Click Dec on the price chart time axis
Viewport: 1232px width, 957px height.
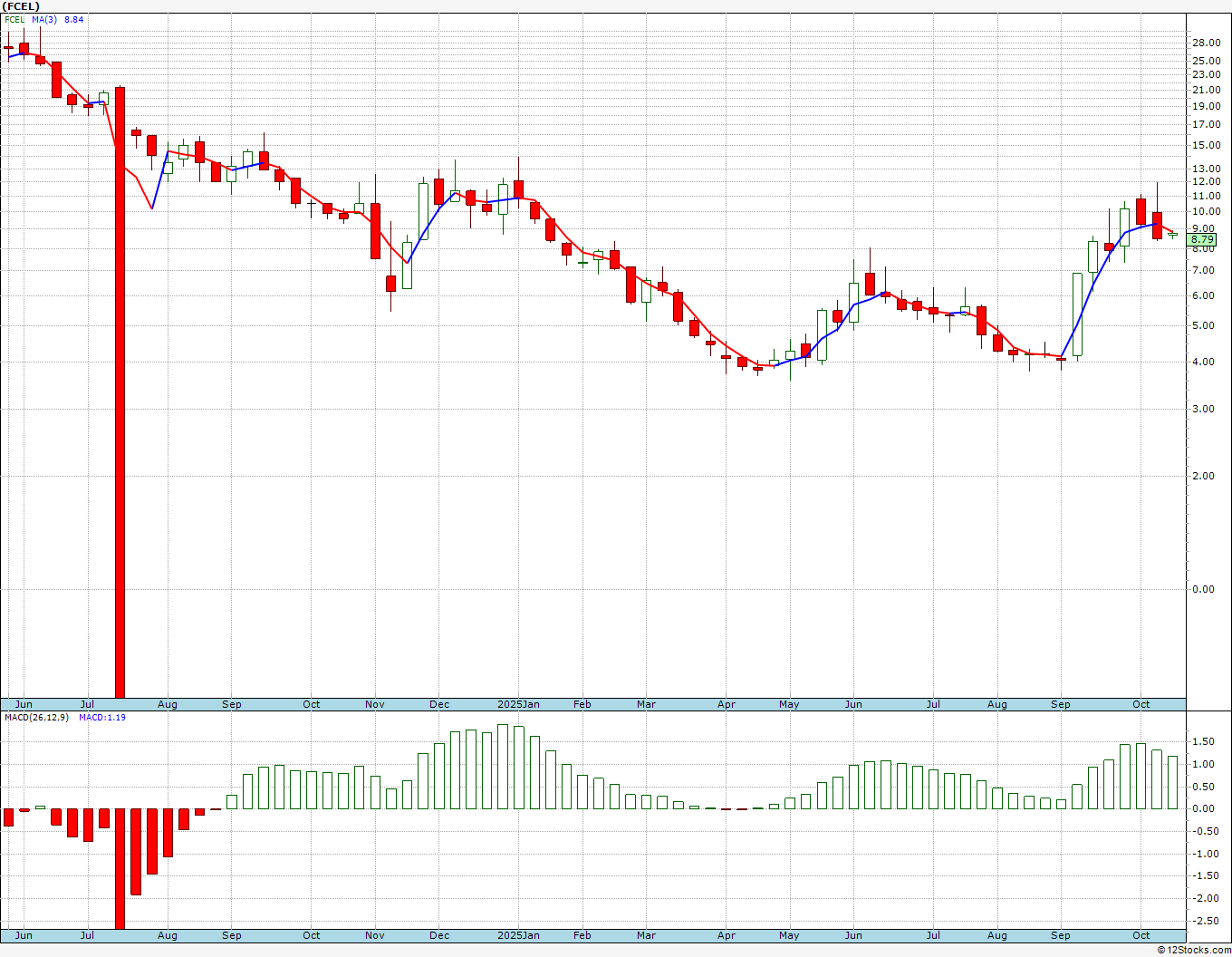(439, 704)
